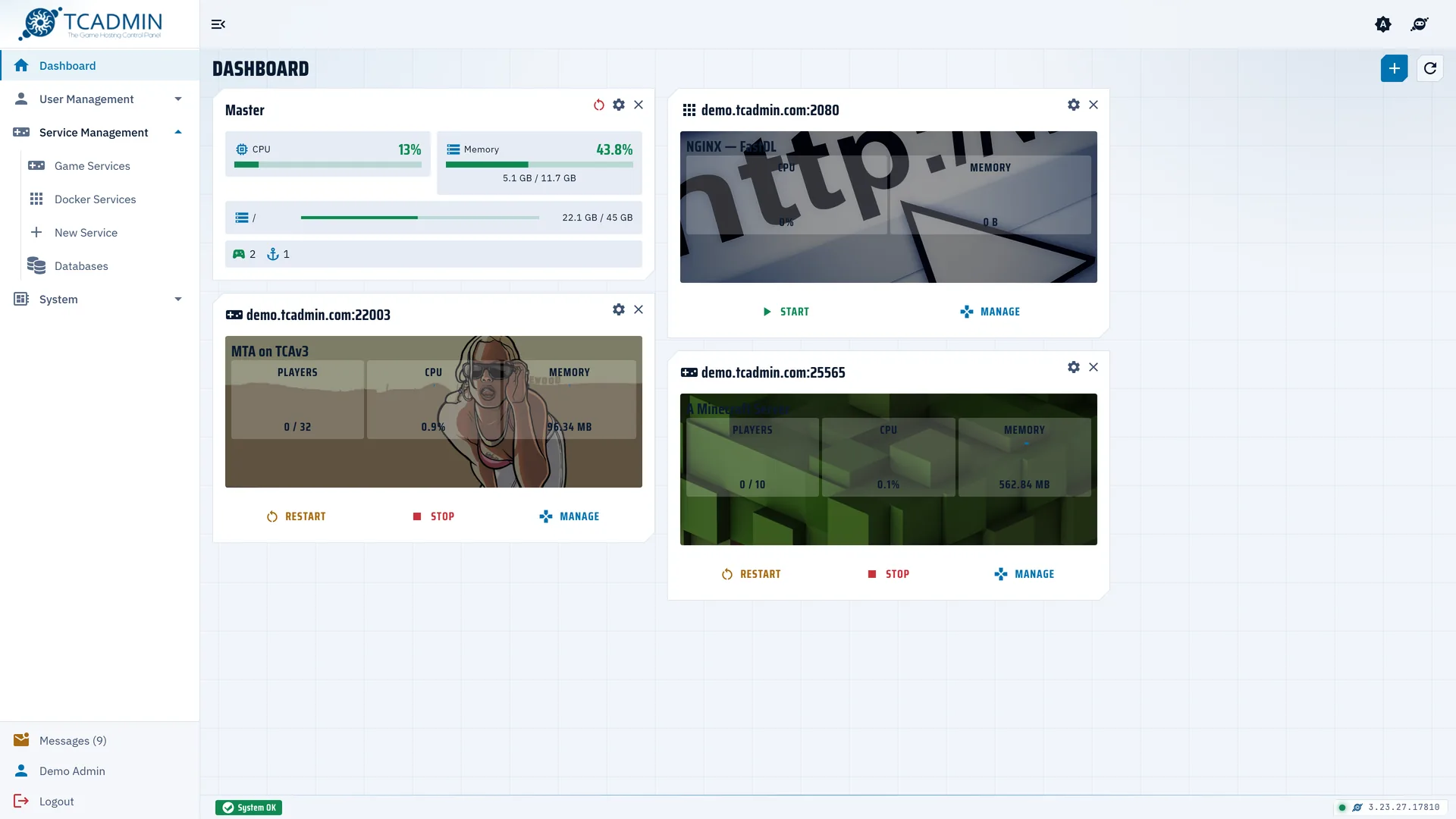1456x819 pixels.
Task: Toggle theme with the brightness icon
Action: click(1383, 24)
